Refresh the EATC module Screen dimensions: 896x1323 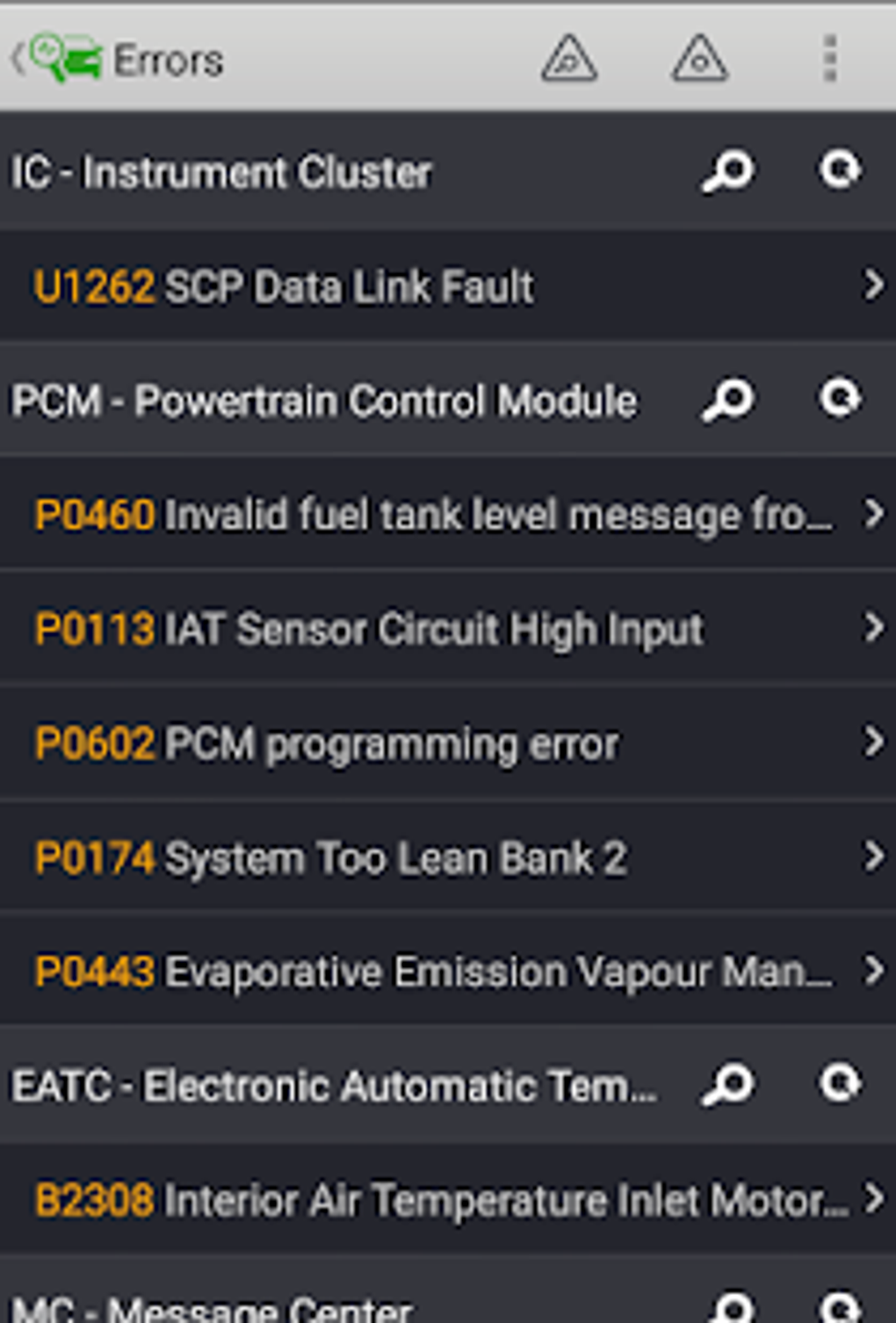pos(840,1083)
